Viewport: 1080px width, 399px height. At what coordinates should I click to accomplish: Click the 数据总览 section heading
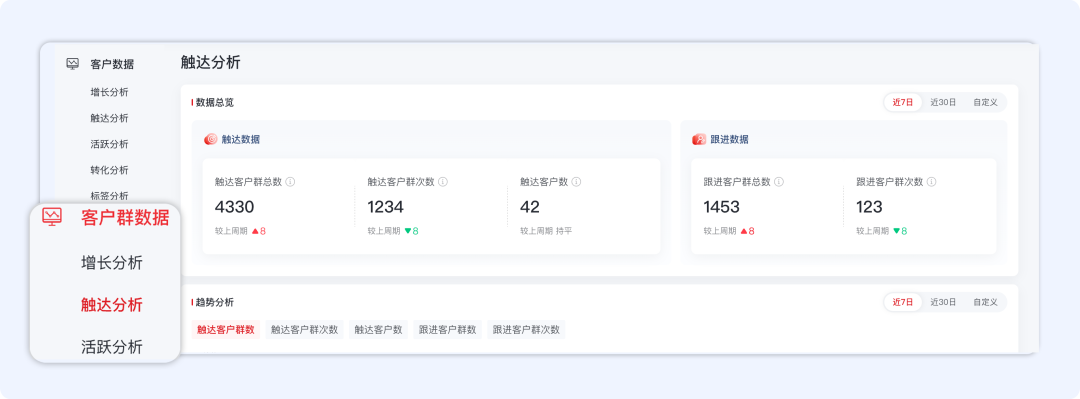coord(214,102)
